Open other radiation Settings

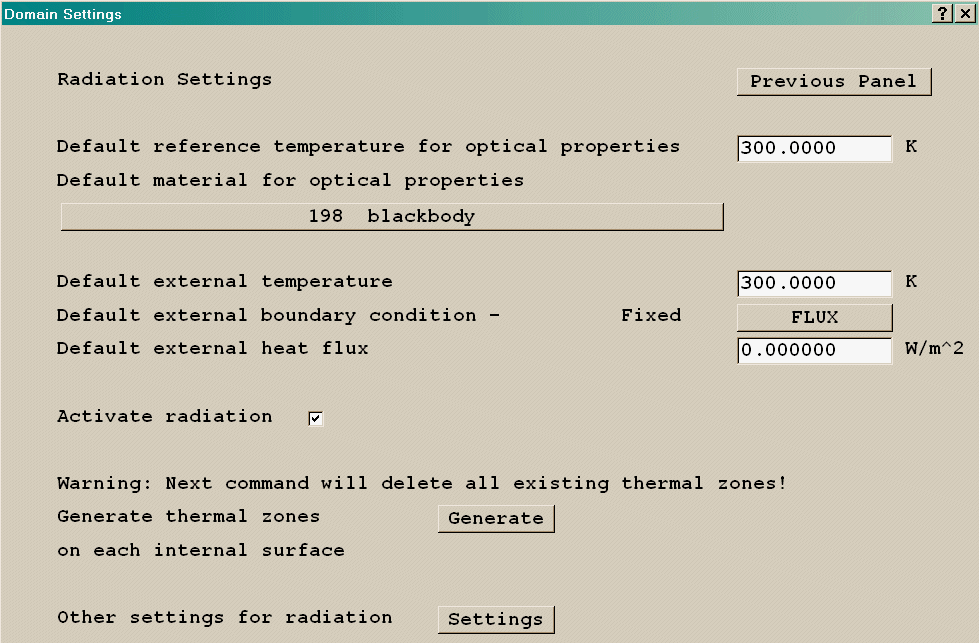[x=495, y=619]
